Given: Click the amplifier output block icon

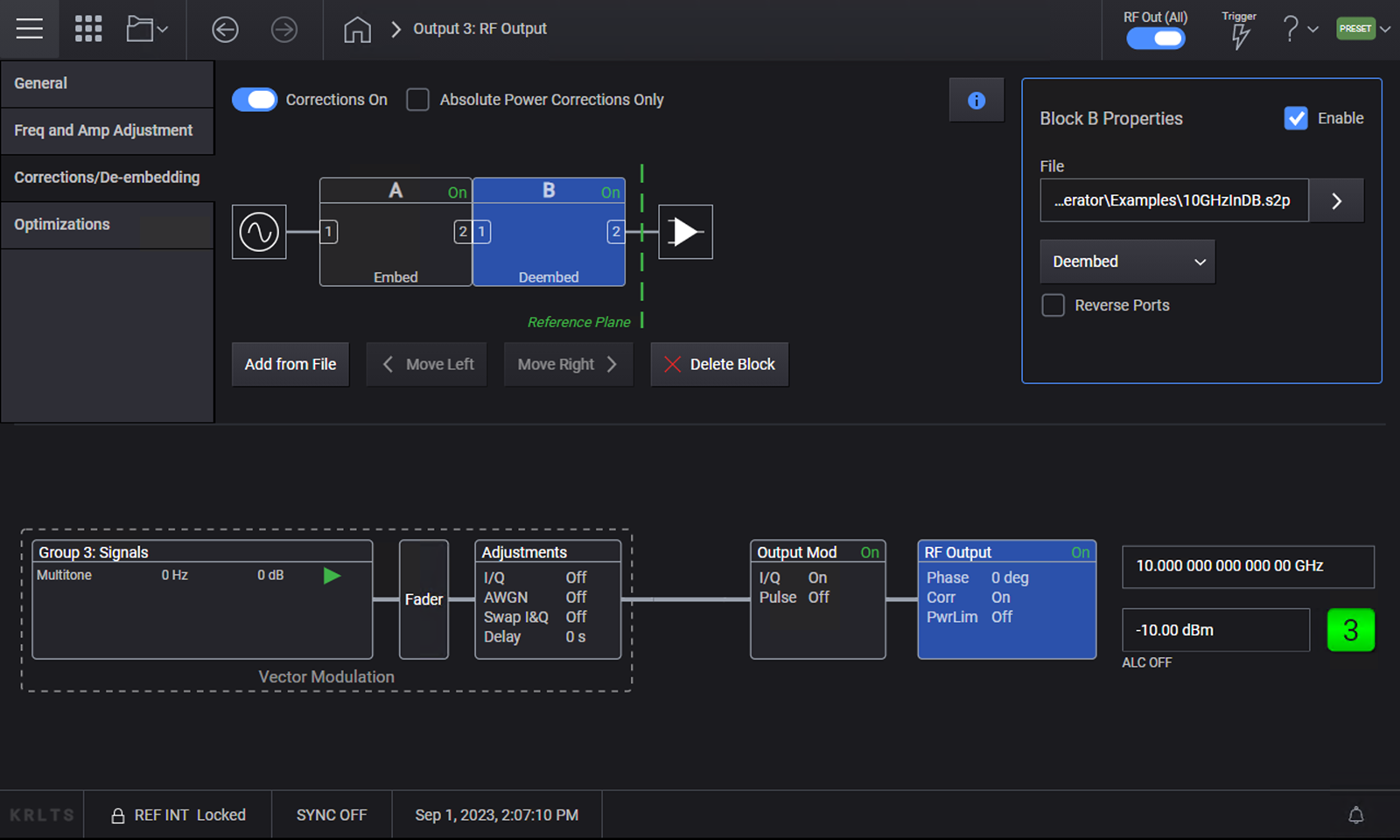Looking at the screenshot, I should 685,232.
